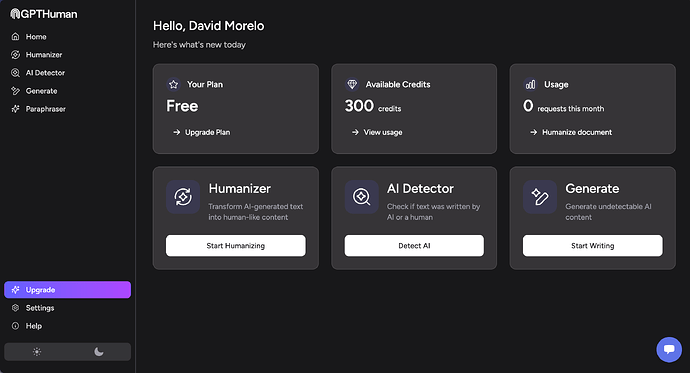The image size is (690, 373).
Task: Click the Here's what's new today subtitle
Action: pyautogui.click(x=199, y=45)
